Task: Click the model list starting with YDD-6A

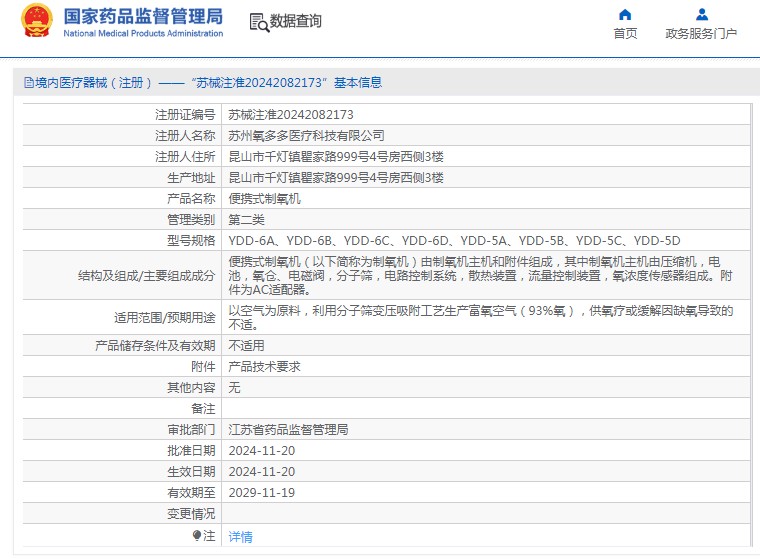Action: (454, 240)
